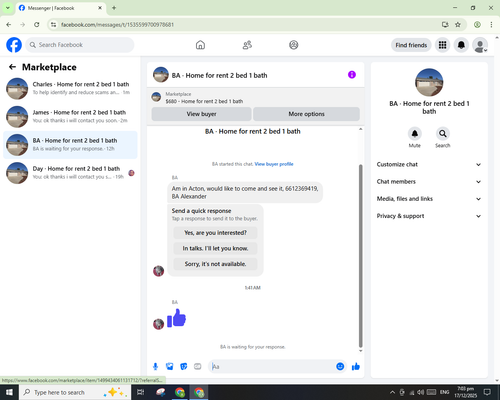Open the Facebook menu grid icon
This screenshot has width=500, height=400.
coord(442,45)
